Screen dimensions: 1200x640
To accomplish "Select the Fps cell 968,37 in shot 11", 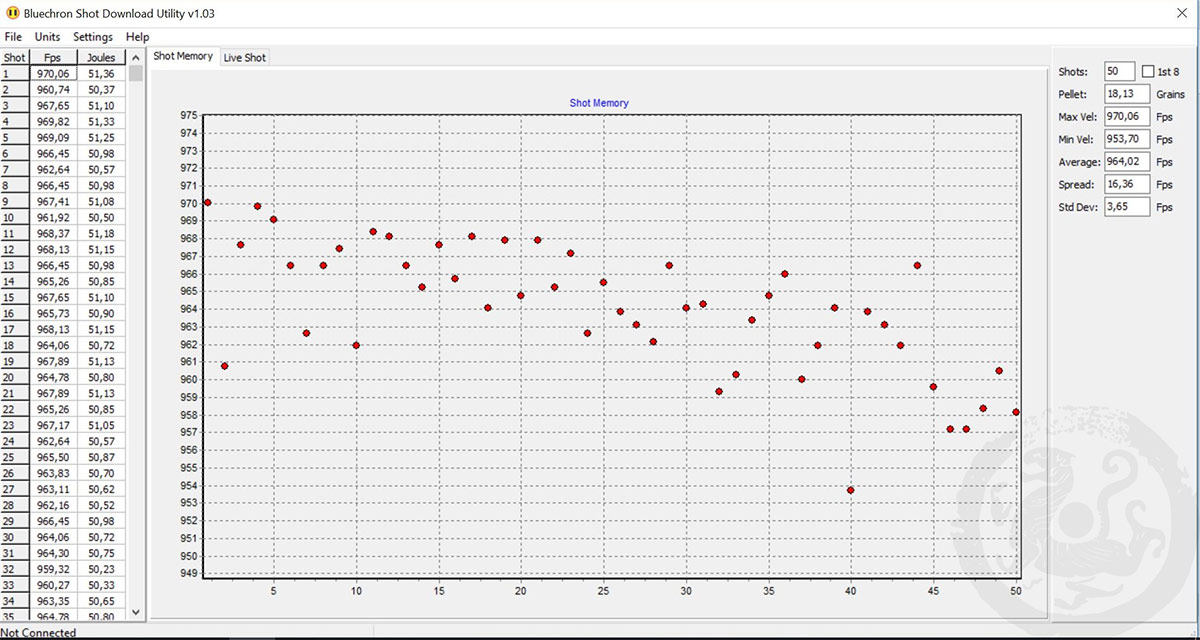I will 53,233.
